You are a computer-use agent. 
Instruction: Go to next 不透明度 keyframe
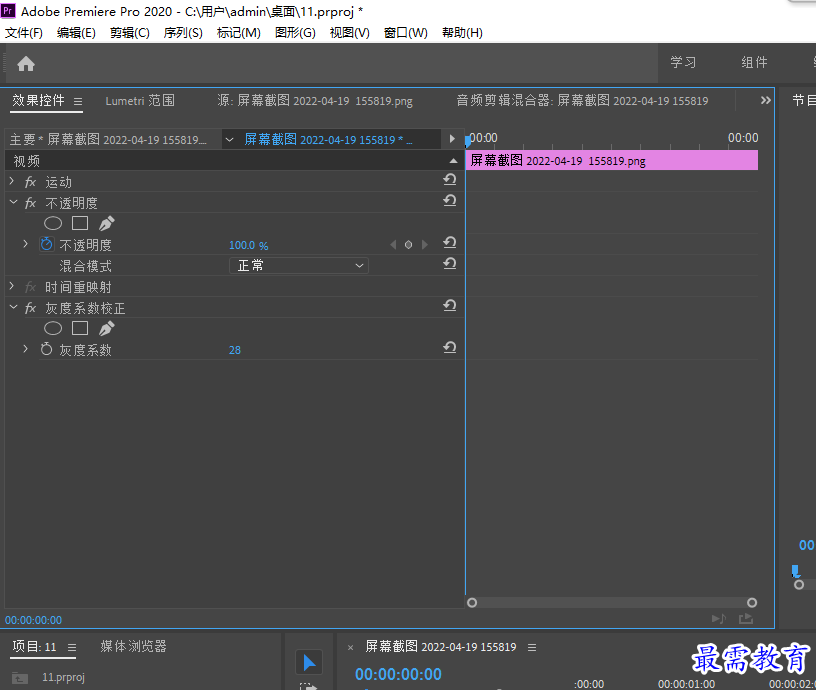pyautogui.click(x=425, y=245)
